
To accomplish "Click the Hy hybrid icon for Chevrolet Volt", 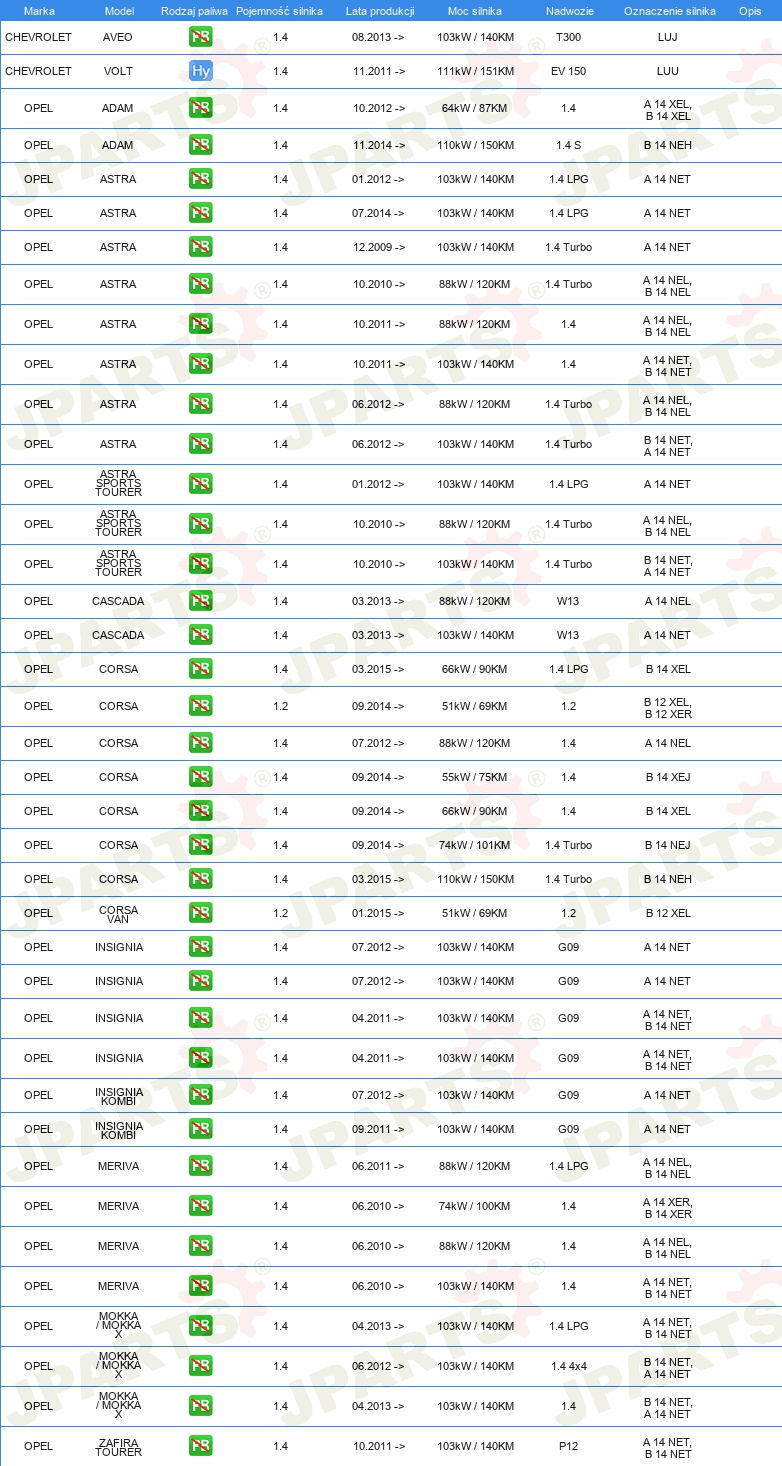I will [x=201, y=71].
